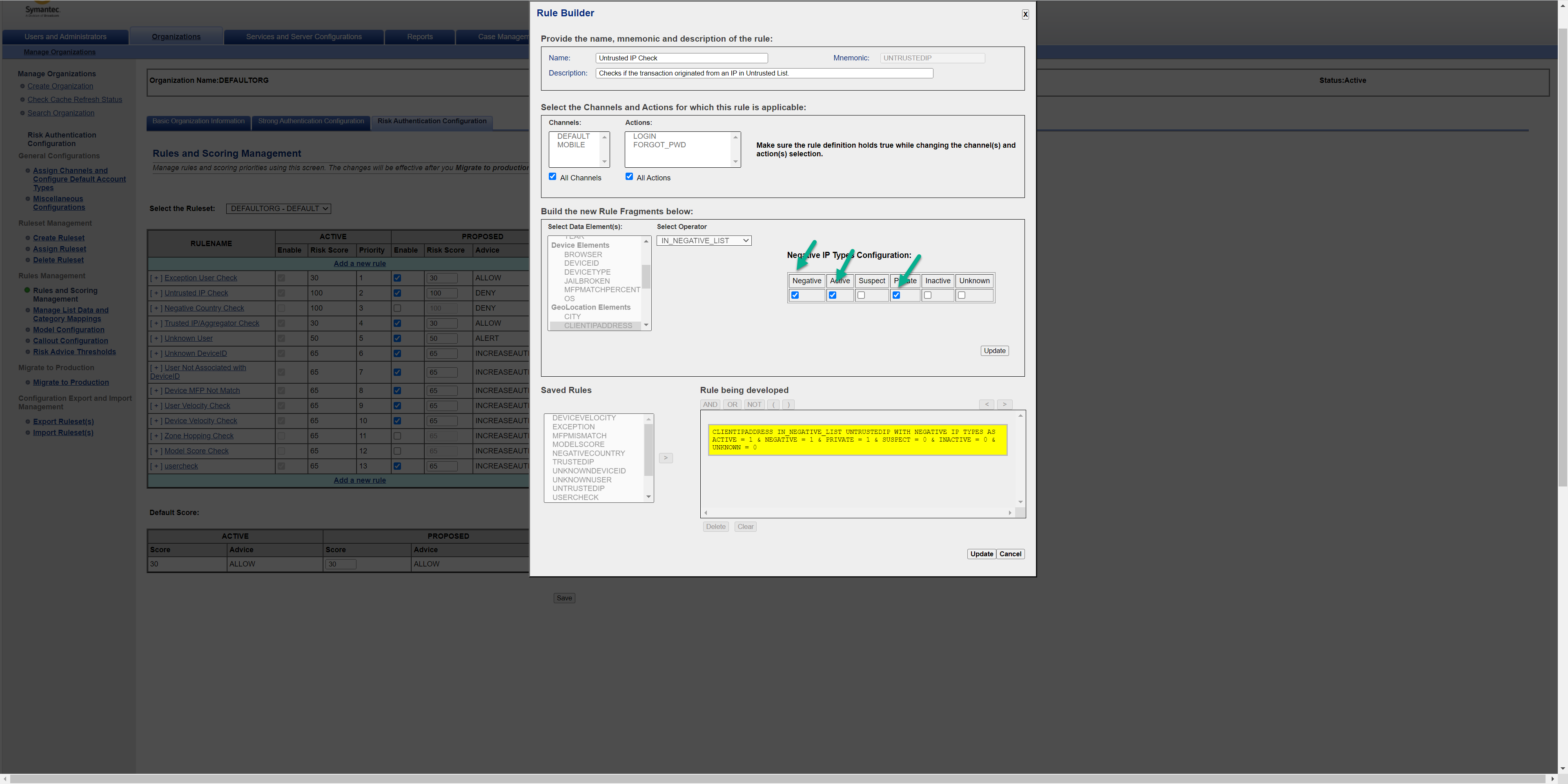Uncheck the All Channels checkbox
Image resolution: width=1568 pixels, height=784 pixels.
(x=552, y=176)
